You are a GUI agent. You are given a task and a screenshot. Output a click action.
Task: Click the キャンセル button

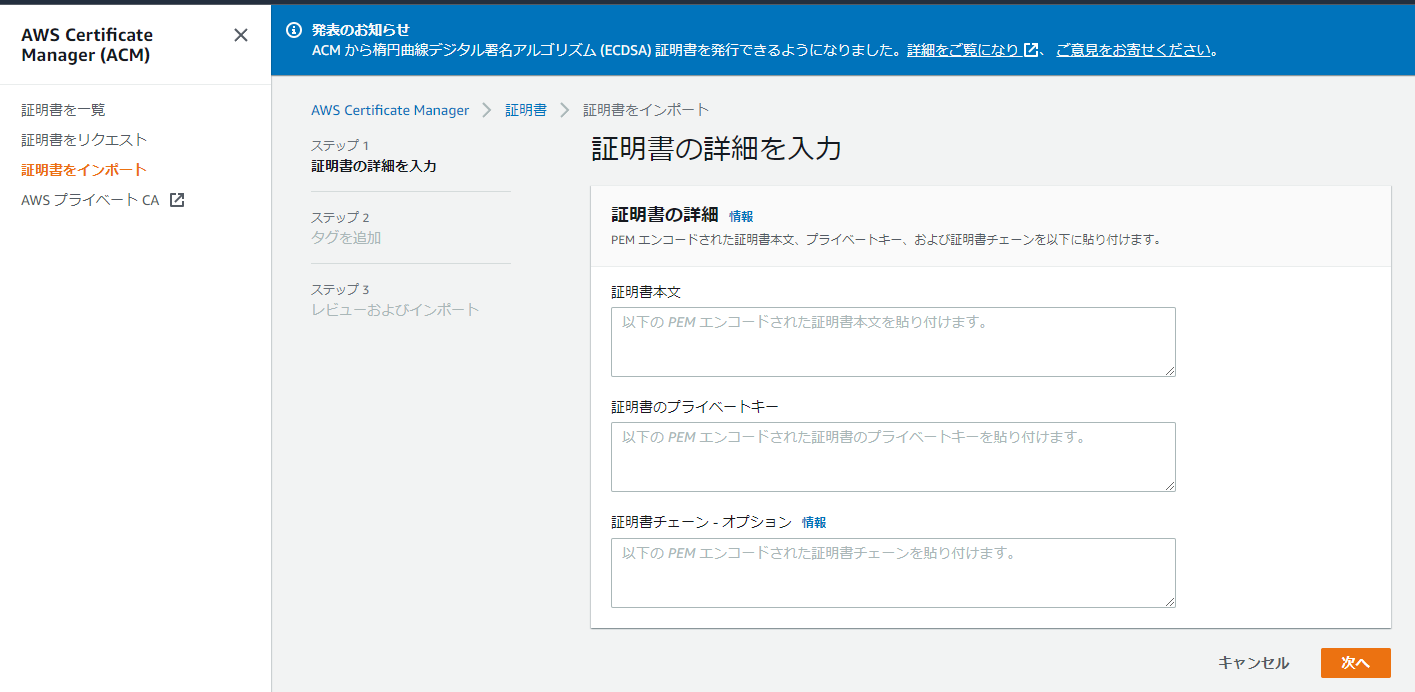(1253, 663)
